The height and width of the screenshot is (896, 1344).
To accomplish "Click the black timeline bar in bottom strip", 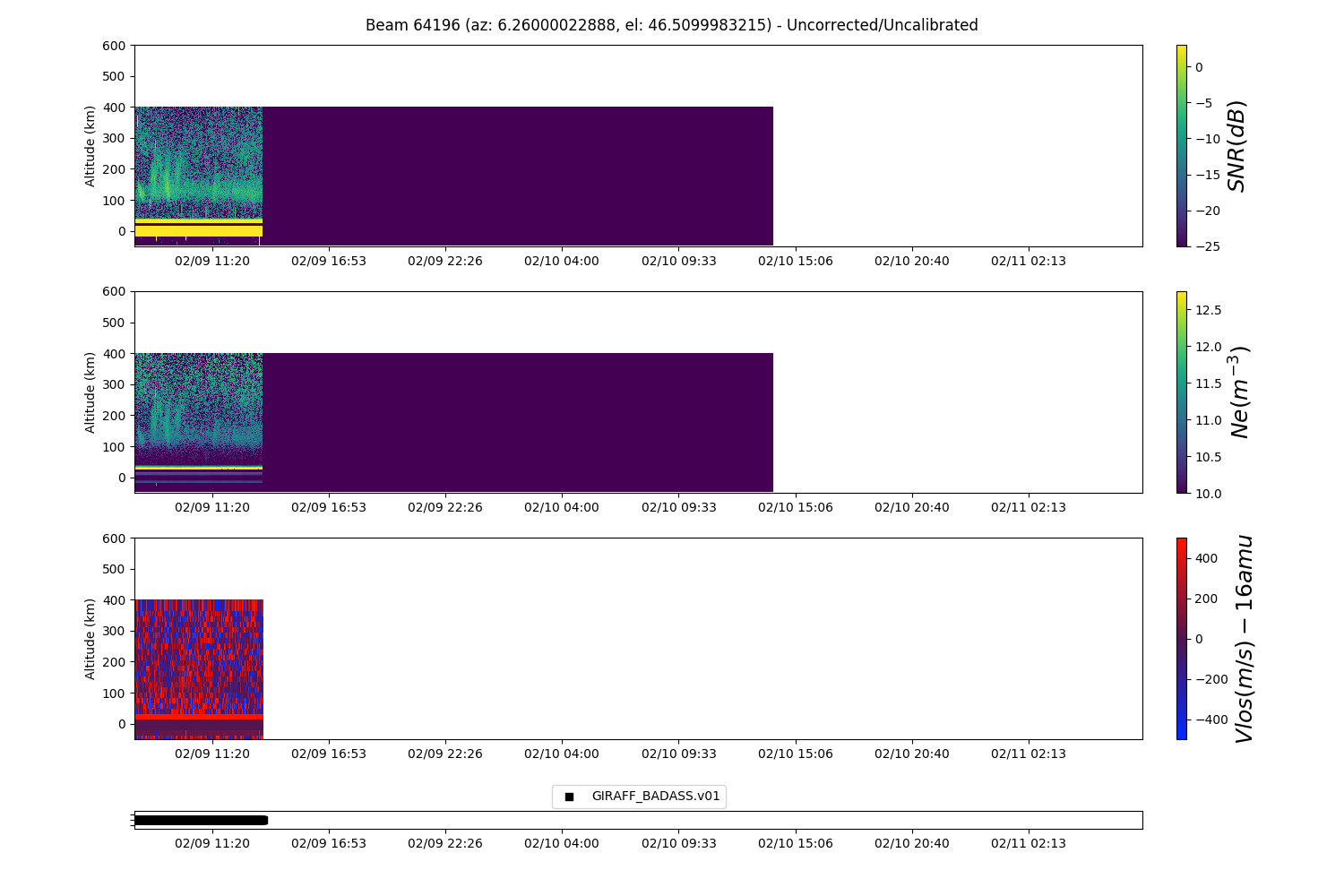I will (201, 820).
